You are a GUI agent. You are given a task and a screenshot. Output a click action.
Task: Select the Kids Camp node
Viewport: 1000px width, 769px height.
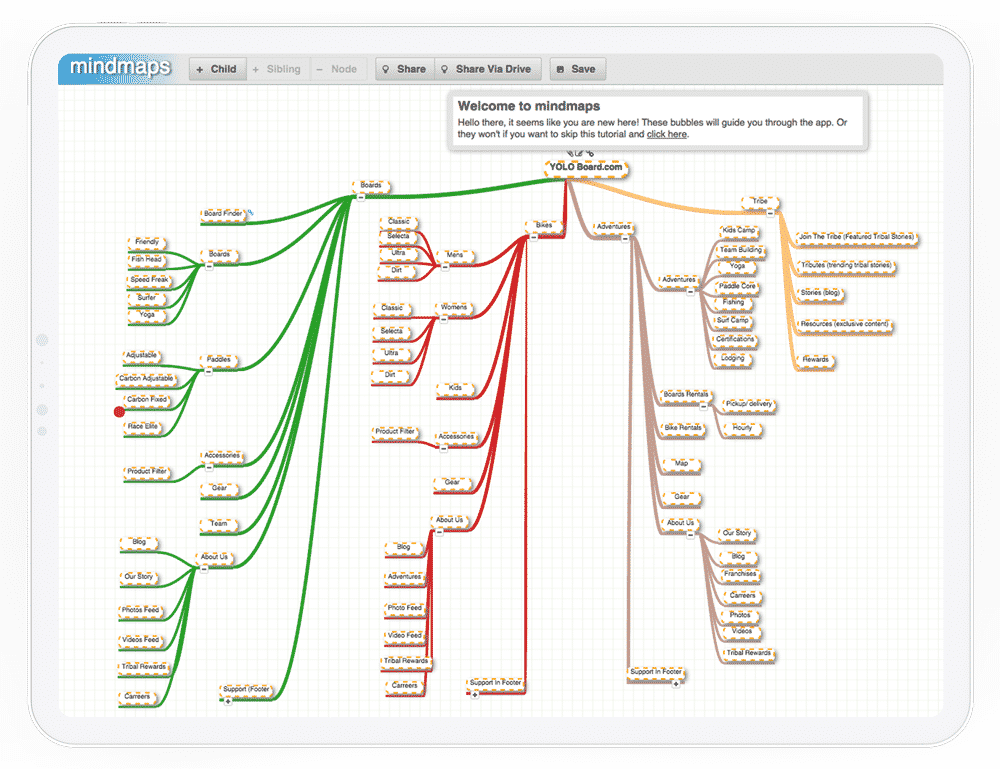738,231
